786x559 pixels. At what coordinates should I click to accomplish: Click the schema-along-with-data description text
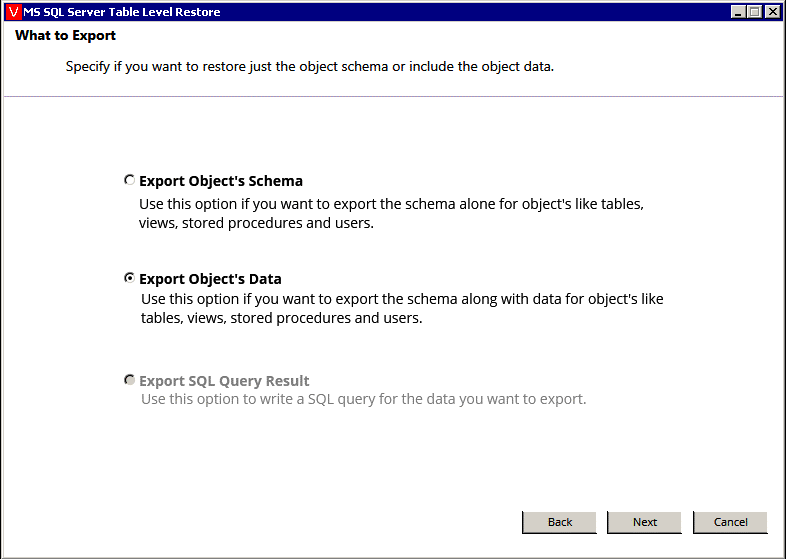402,308
